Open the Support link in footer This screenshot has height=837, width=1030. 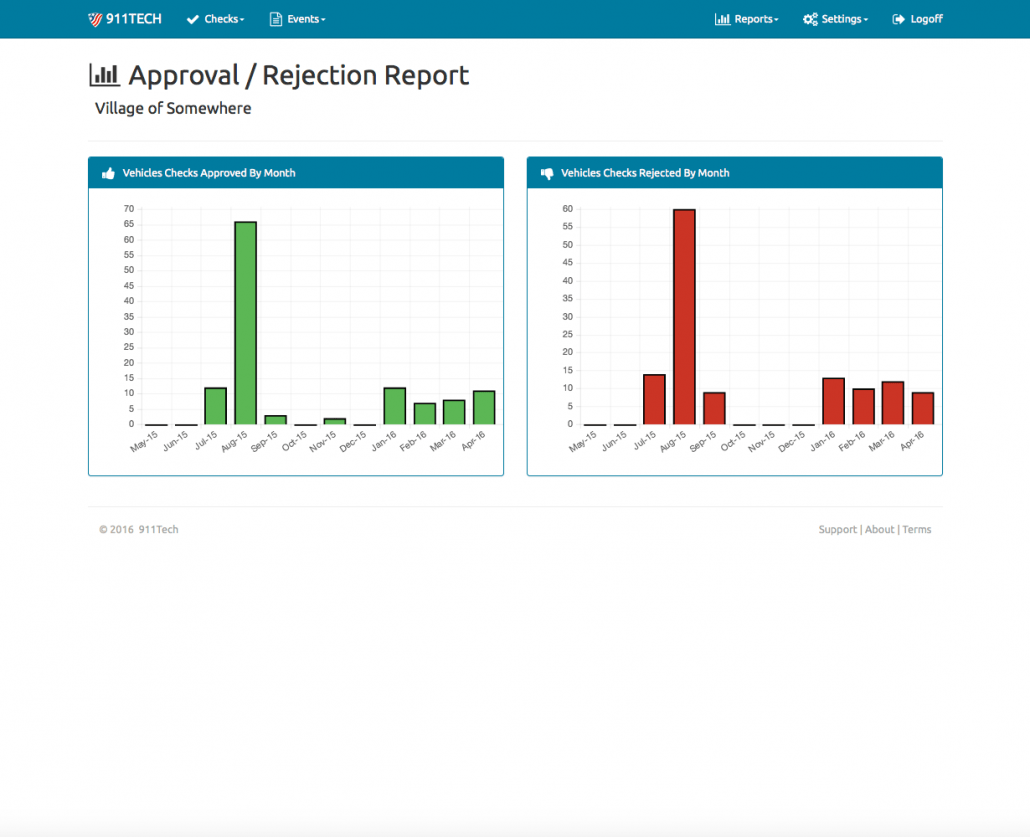coord(837,530)
